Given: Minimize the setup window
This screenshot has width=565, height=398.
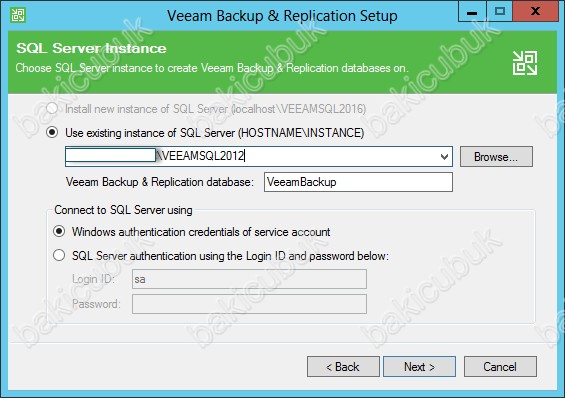Looking at the screenshot, I should click(x=472, y=12).
